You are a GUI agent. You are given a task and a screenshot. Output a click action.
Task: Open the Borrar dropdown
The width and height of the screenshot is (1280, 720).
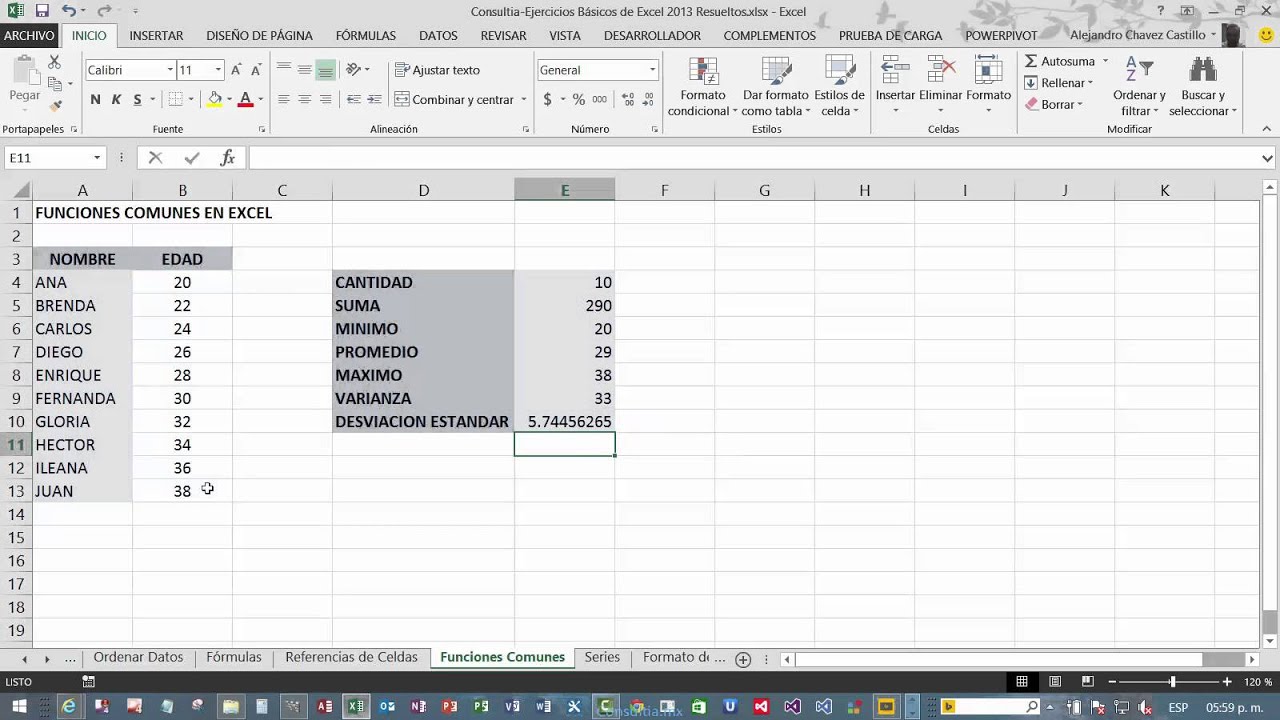click(1055, 104)
